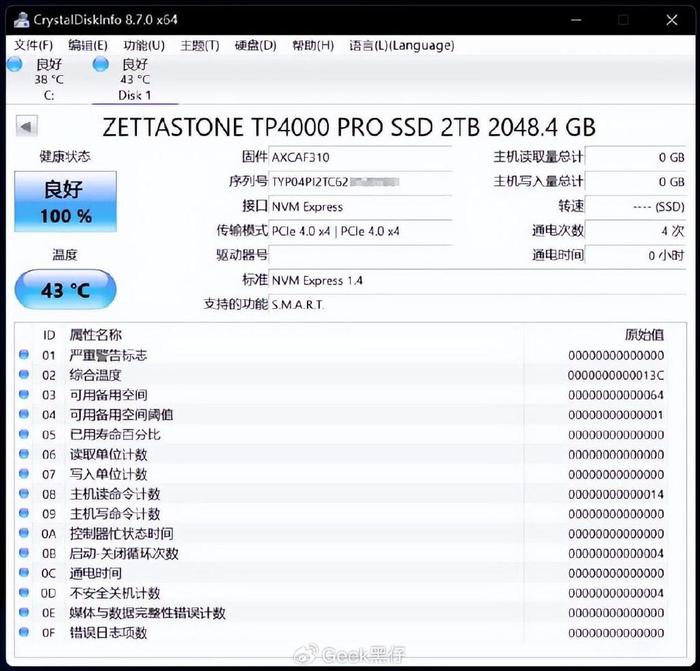Click the 良好 100 % health status button
Viewport: 700px width, 671px height.
(x=66, y=201)
